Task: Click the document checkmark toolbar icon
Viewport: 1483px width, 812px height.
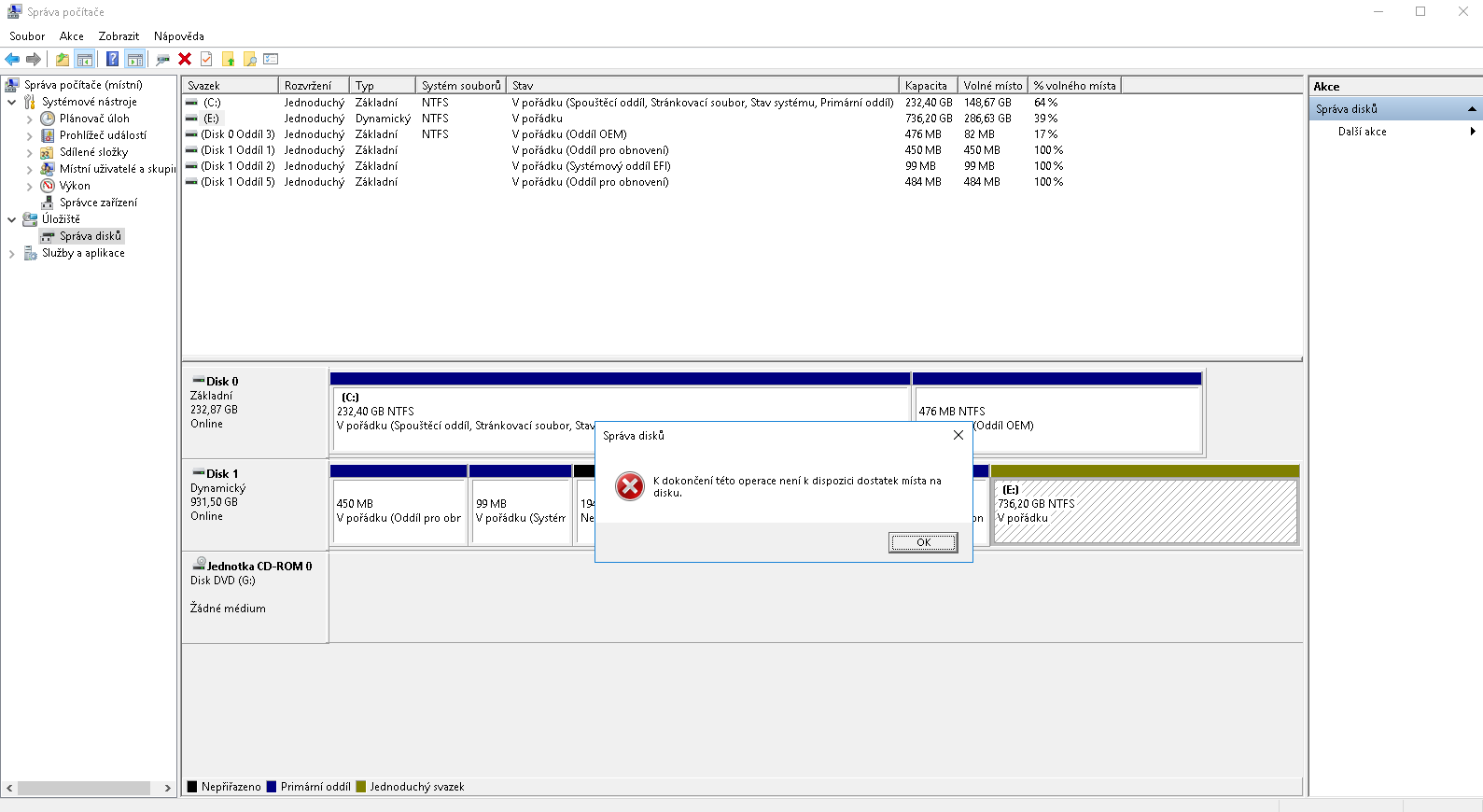Action: click(206, 59)
